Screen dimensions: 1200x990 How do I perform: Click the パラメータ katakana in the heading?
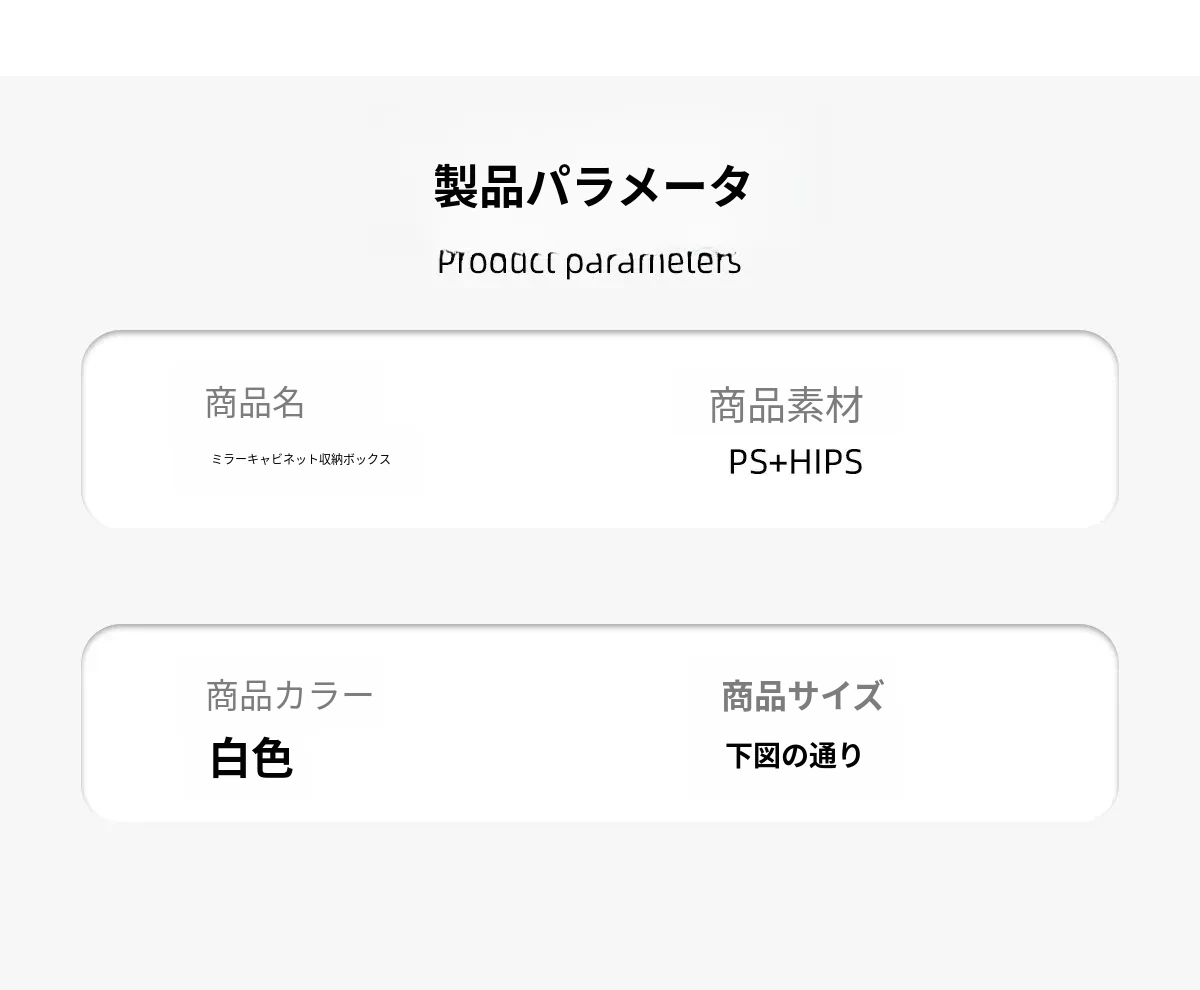point(639,186)
